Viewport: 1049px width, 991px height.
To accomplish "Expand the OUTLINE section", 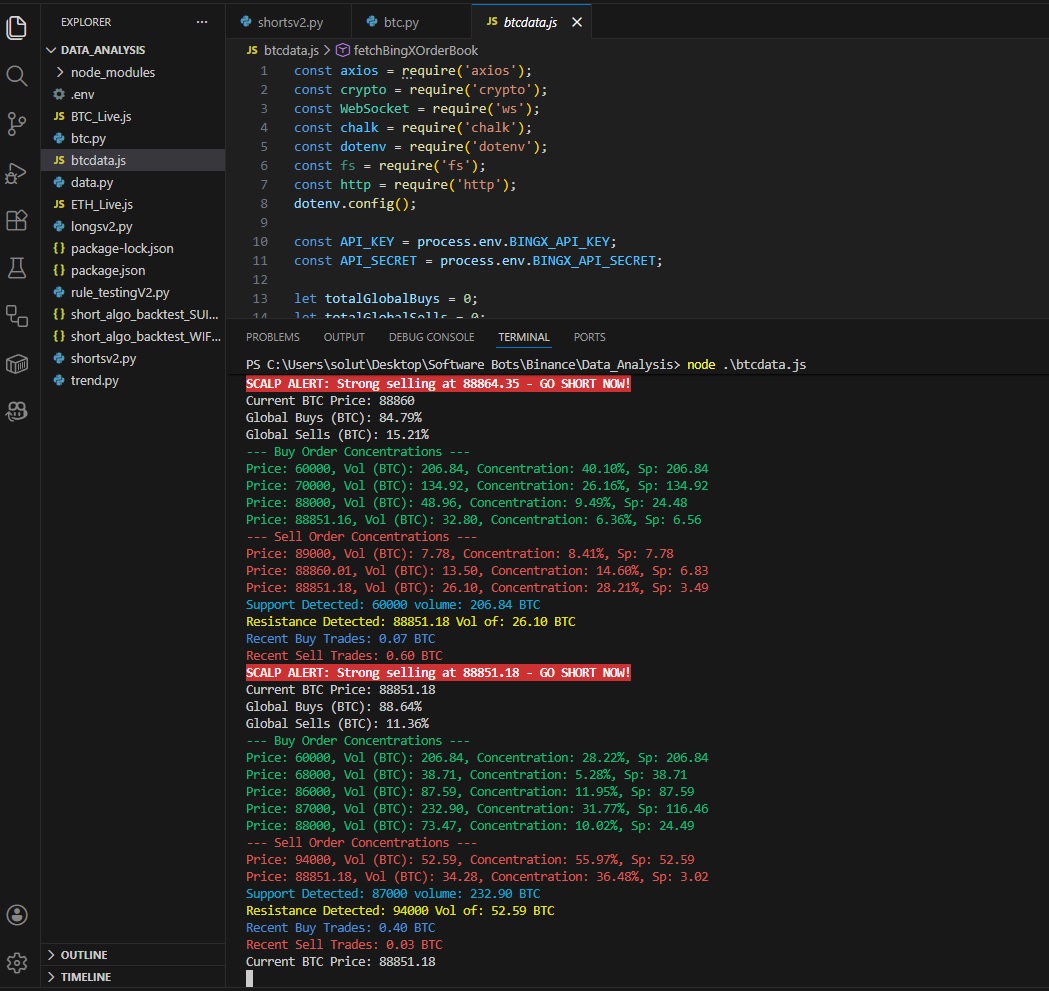I will (84, 955).
